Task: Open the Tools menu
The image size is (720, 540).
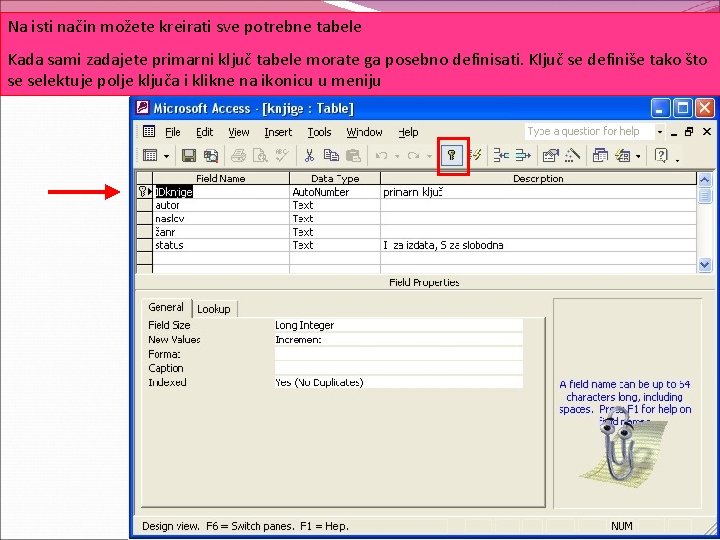Action: [319, 132]
